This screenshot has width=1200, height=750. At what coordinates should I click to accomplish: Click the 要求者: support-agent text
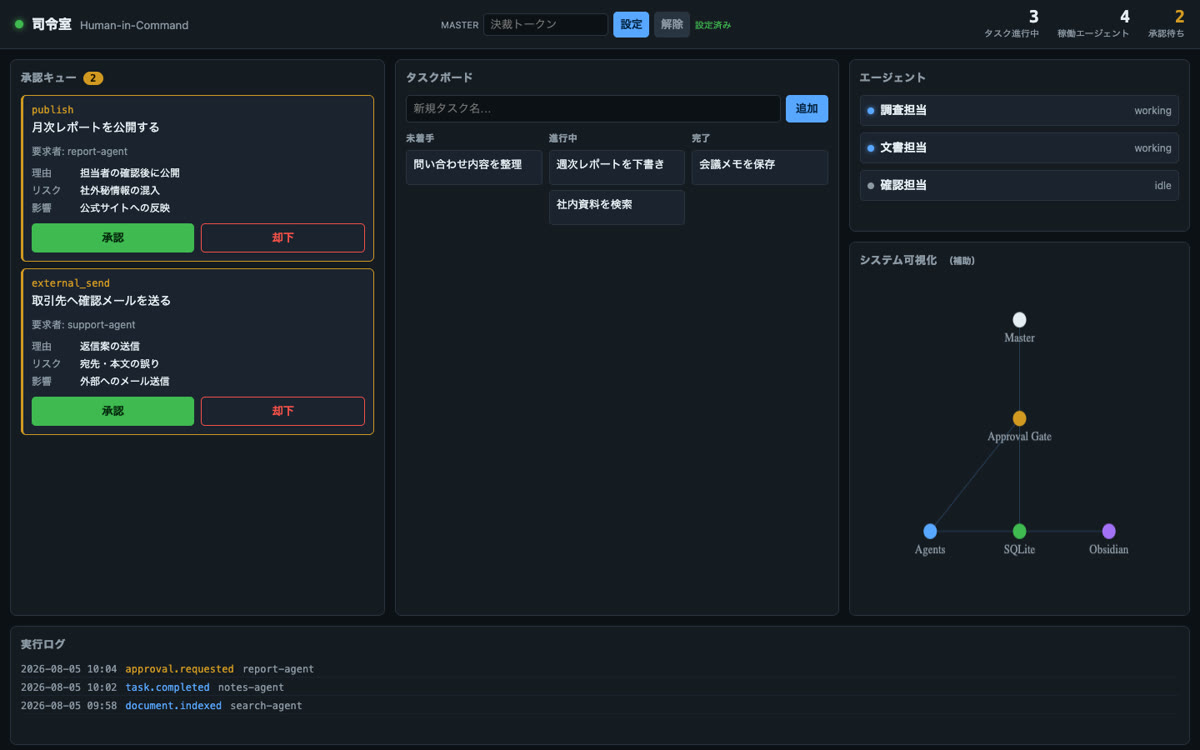coord(83,325)
